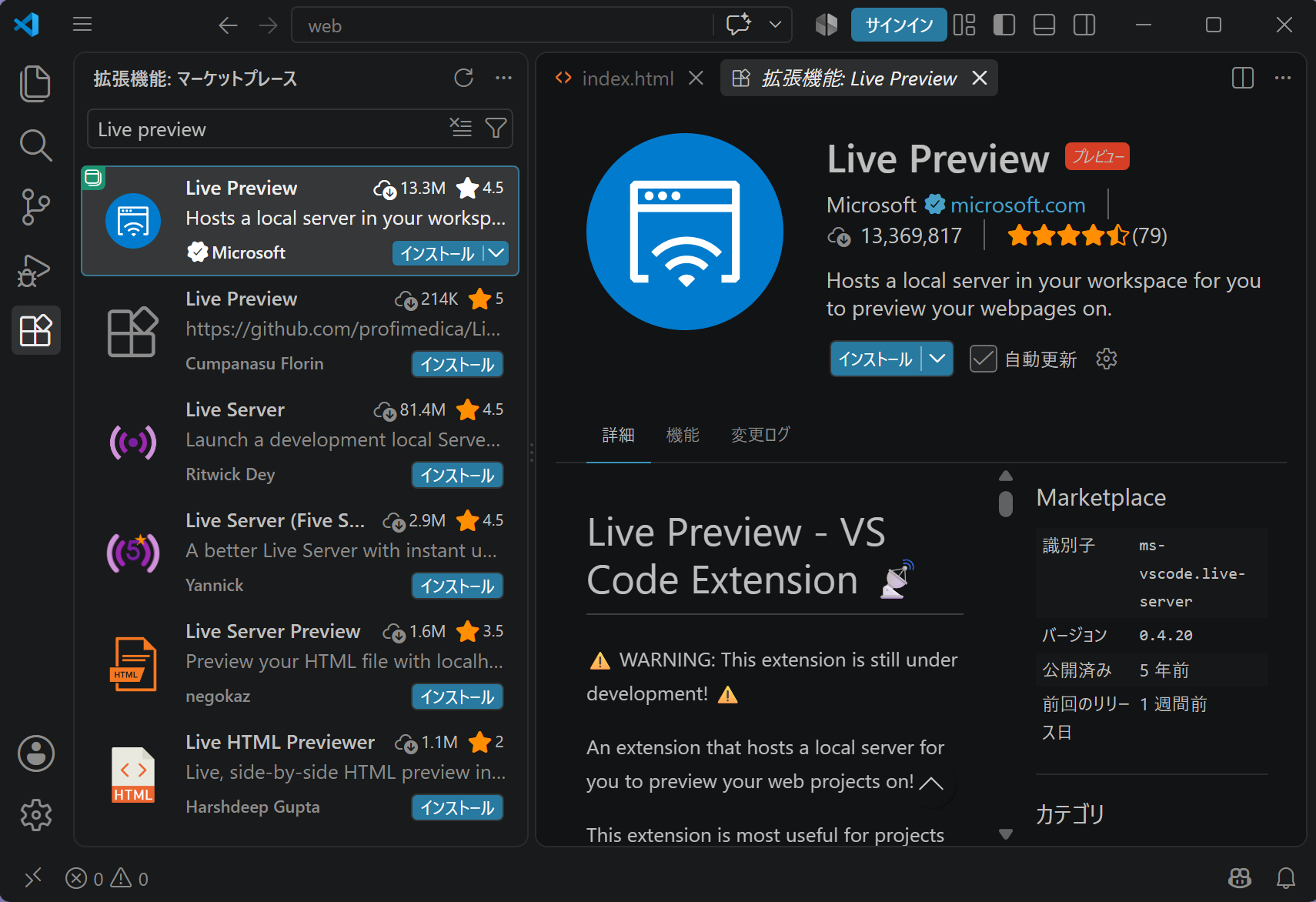The height and width of the screenshot is (902, 1316).
Task: Go back with the left arrow
Action: point(228,25)
